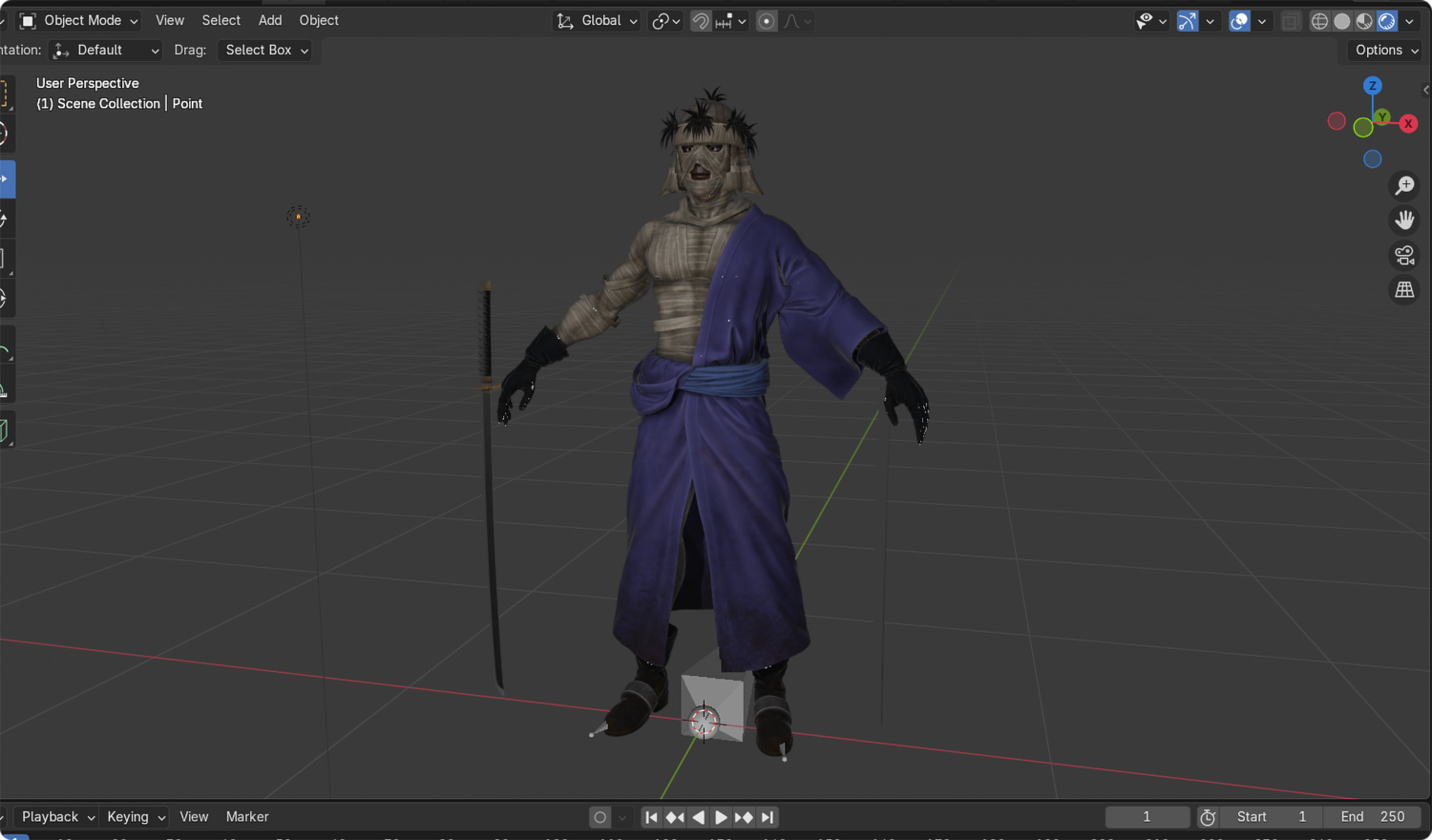Expand the overlays settings arrow
1432x840 pixels.
tap(1262, 21)
